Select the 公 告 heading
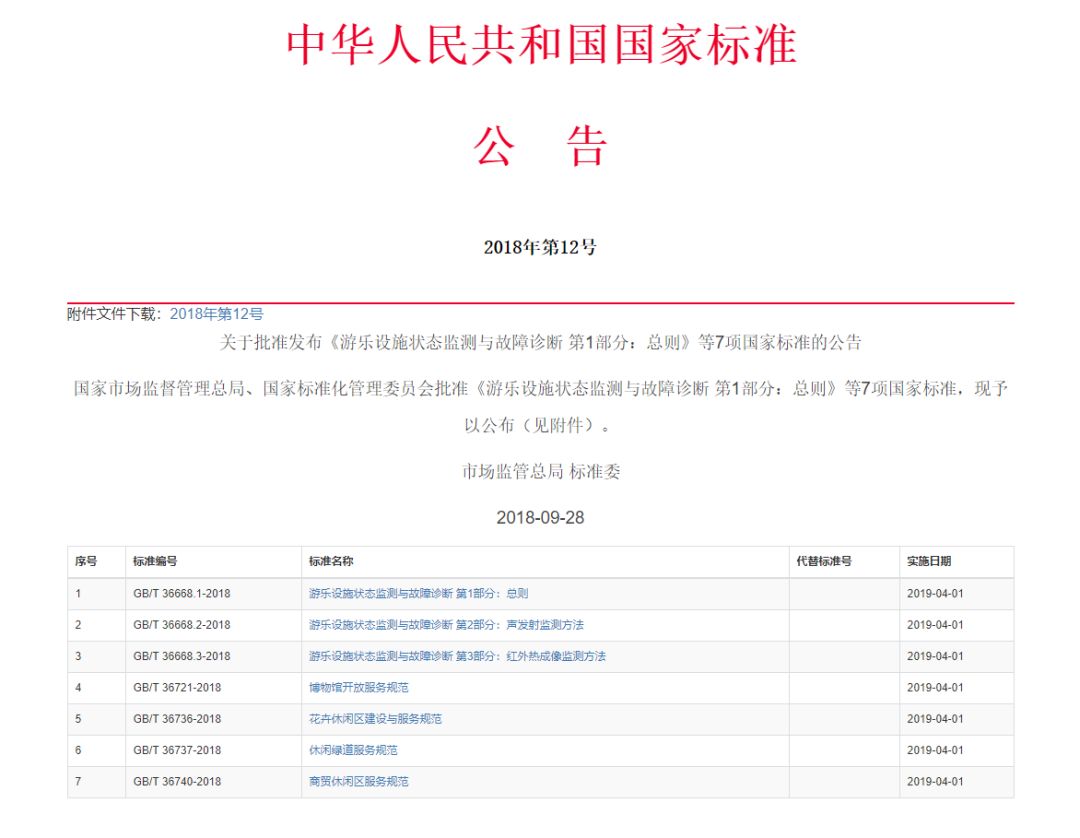Viewport: 1080px width, 838px height. [x=541, y=147]
